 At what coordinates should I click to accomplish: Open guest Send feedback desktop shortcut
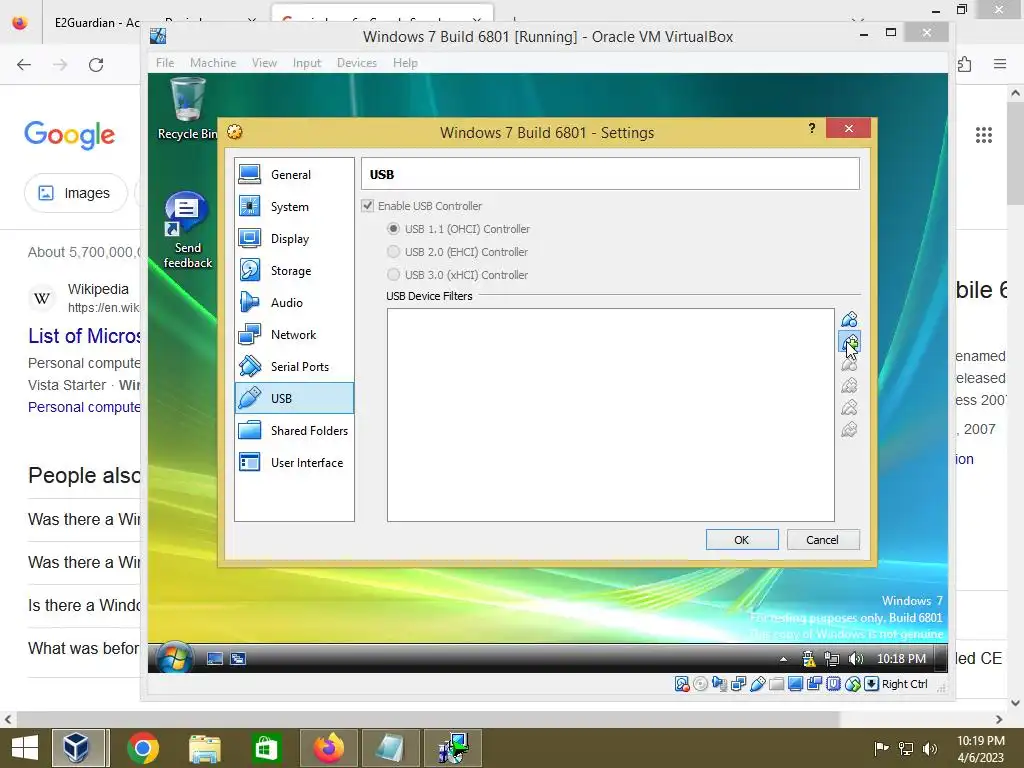[x=187, y=230]
